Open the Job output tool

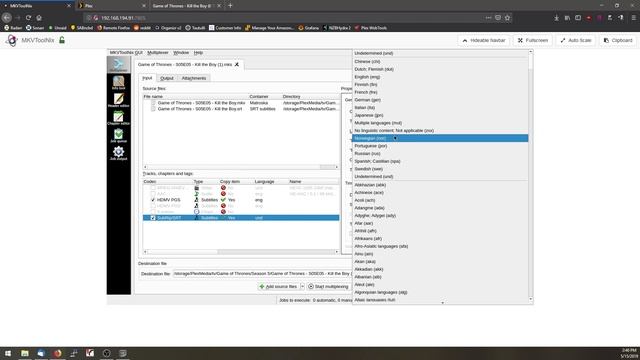(x=118, y=153)
